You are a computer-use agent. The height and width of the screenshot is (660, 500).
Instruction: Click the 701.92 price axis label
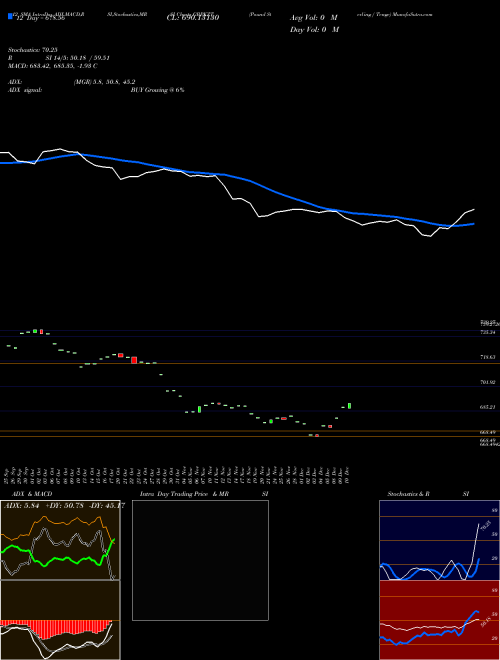487,382
